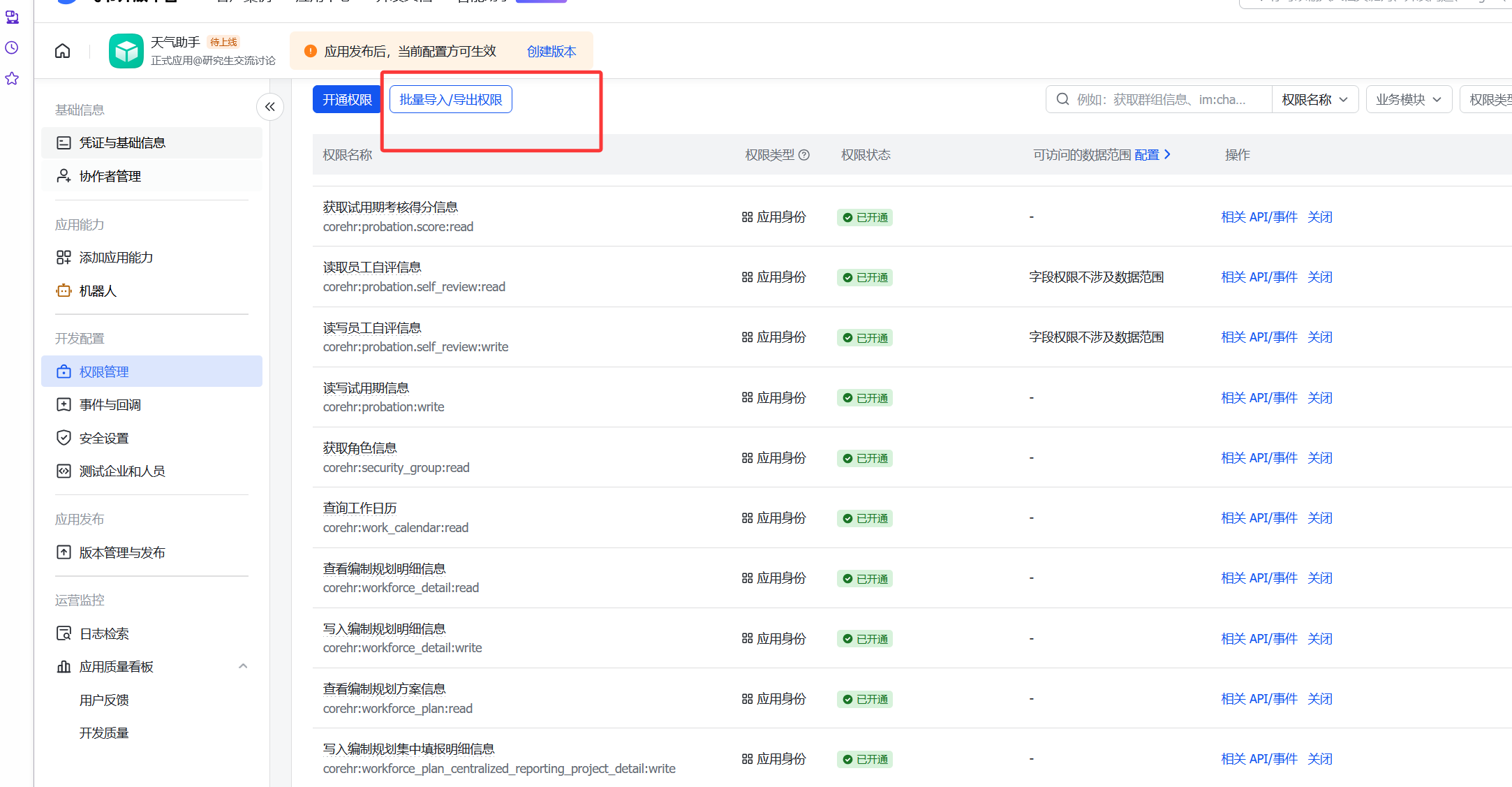
Task: Open 版本管理与发布 page
Action: (x=122, y=552)
